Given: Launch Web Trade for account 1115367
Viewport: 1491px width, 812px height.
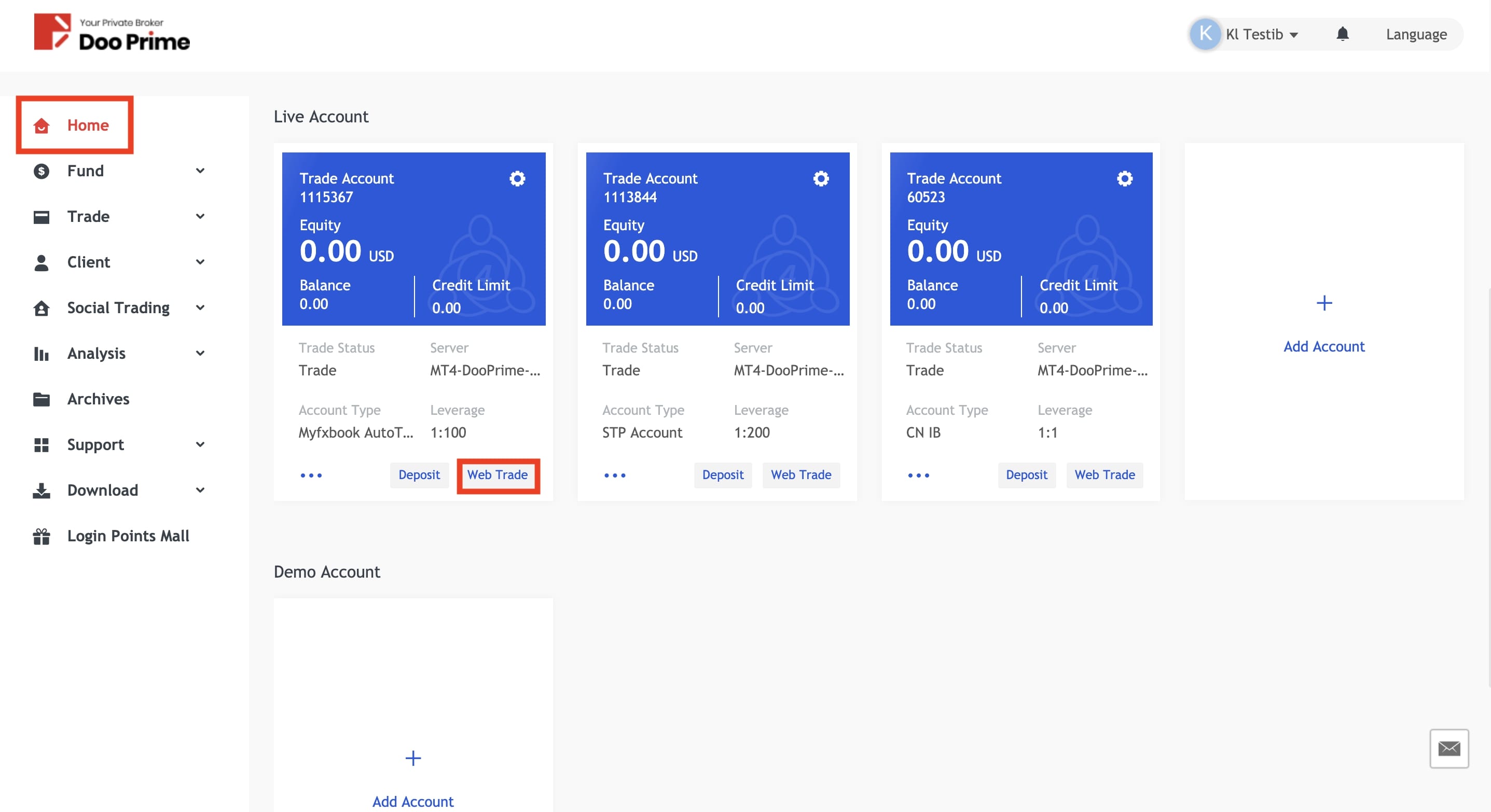Looking at the screenshot, I should pos(498,475).
